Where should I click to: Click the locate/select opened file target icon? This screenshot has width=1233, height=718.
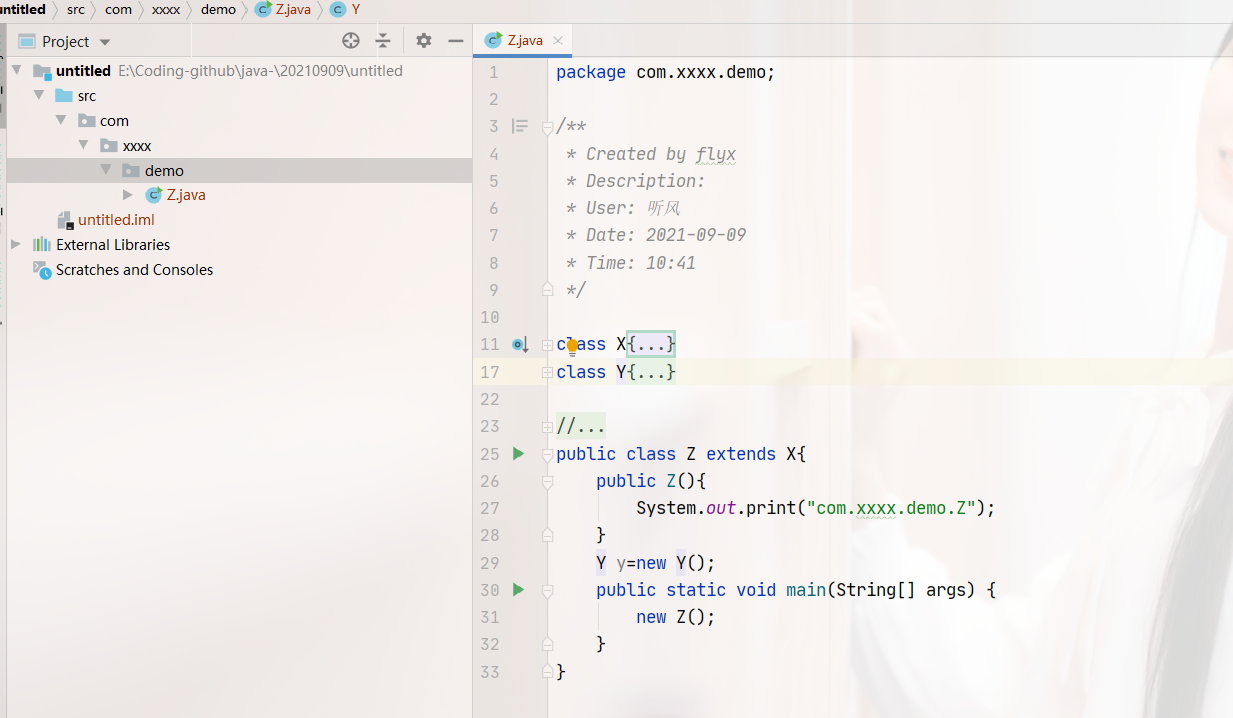pyautogui.click(x=350, y=41)
